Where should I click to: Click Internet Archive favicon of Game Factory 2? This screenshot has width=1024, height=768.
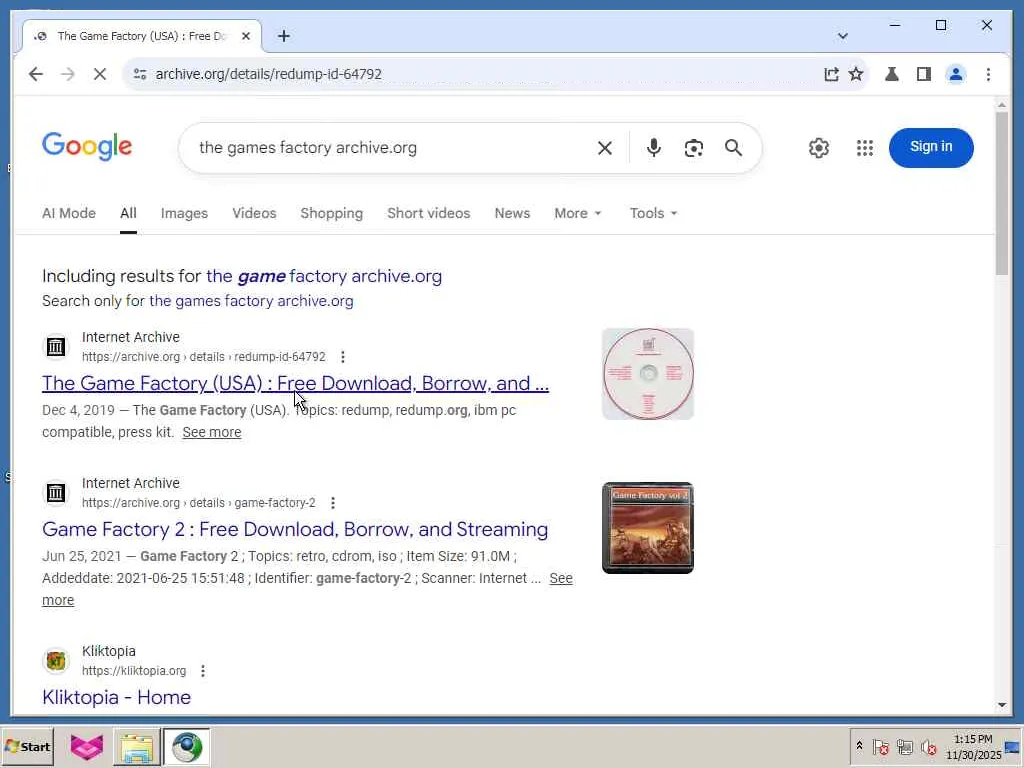(56, 492)
